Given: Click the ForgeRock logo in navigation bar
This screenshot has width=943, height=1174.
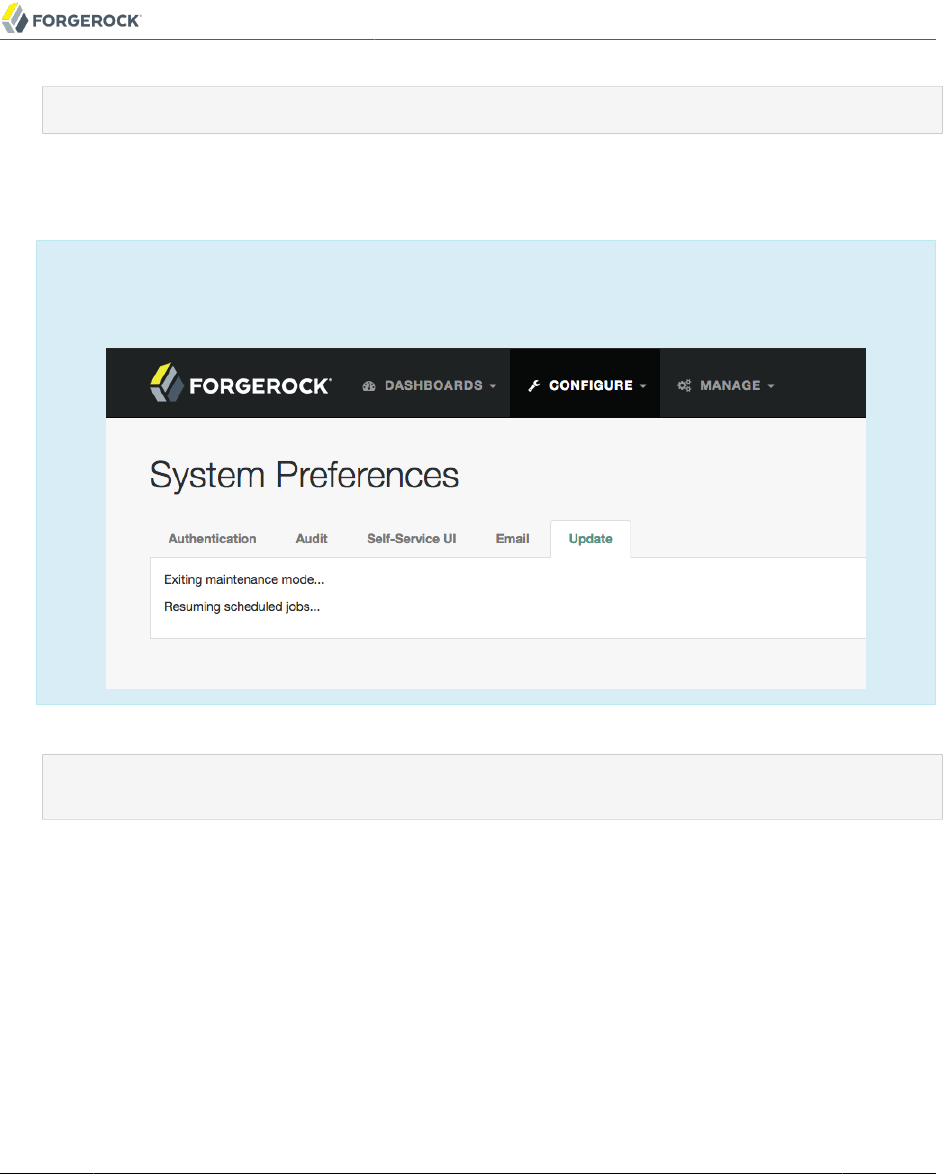Looking at the screenshot, I should (240, 383).
